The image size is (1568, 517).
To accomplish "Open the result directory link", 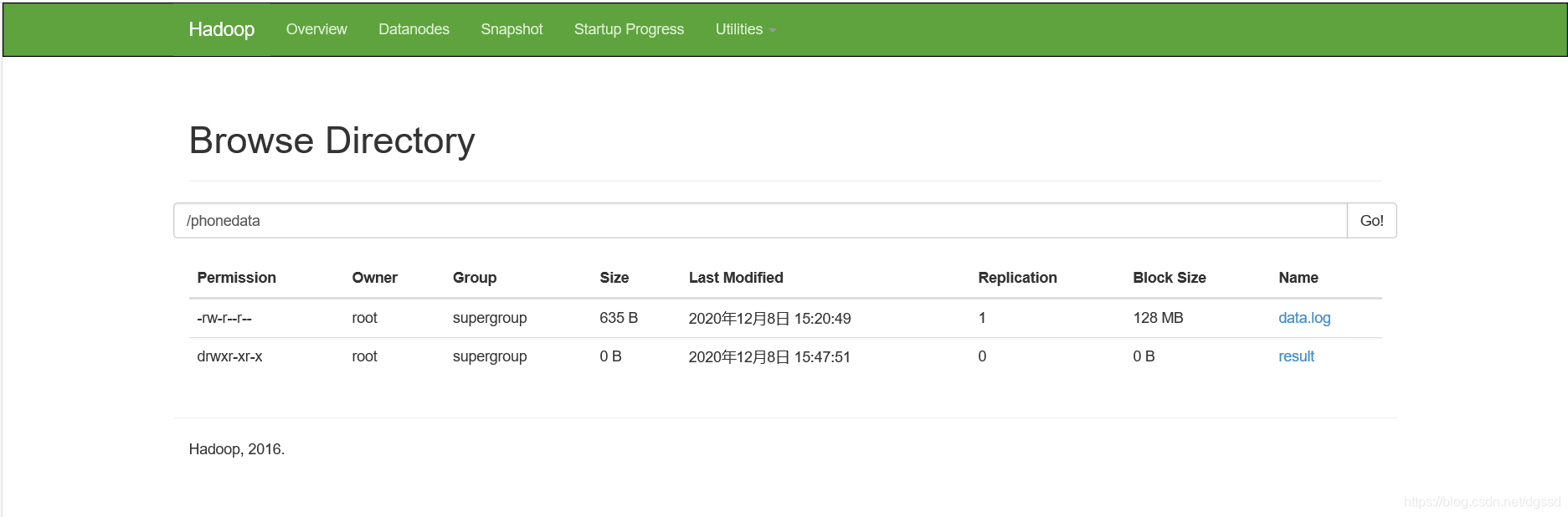I will (1296, 356).
